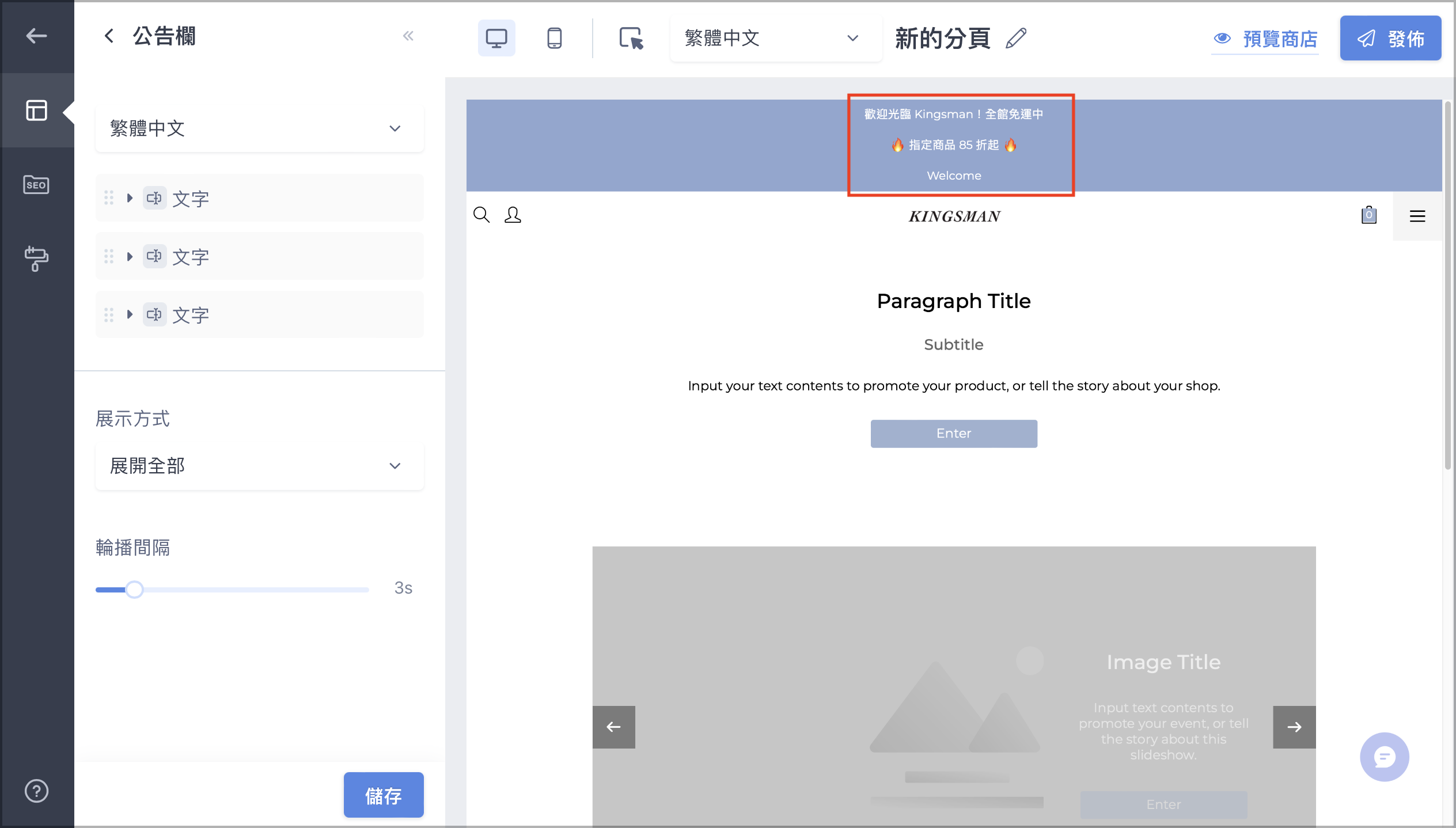Open the shopping bag cart icon

coord(1368,215)
